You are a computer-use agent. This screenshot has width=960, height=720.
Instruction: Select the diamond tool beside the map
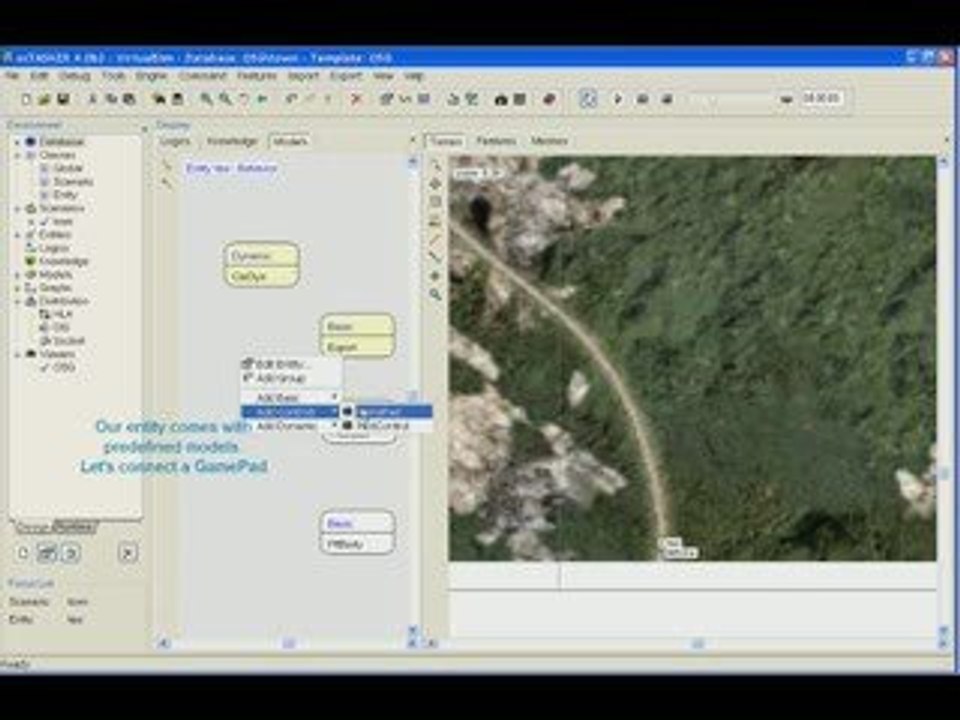(x=435, y=184)
